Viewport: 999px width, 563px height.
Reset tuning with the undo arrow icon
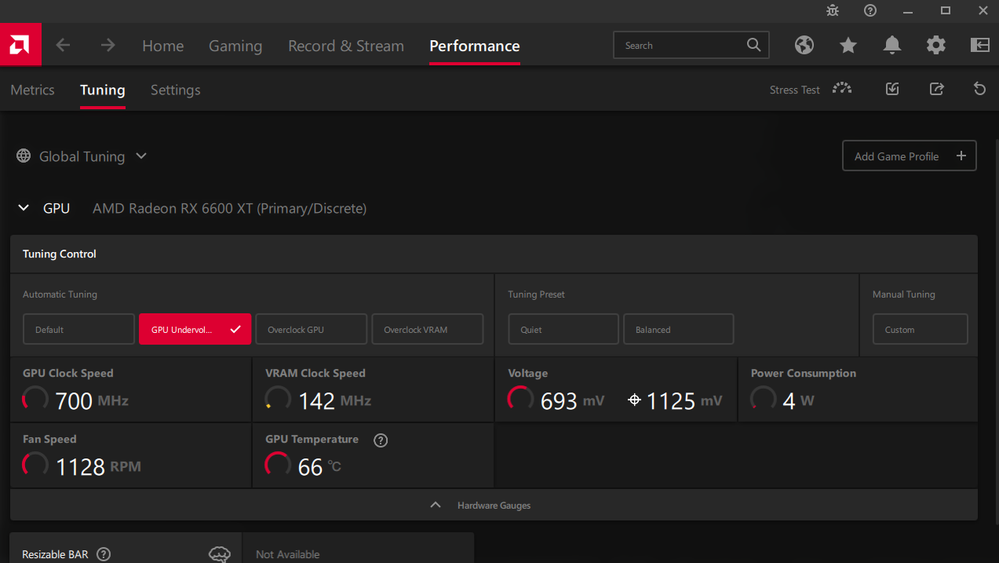(x=980, y=89)
